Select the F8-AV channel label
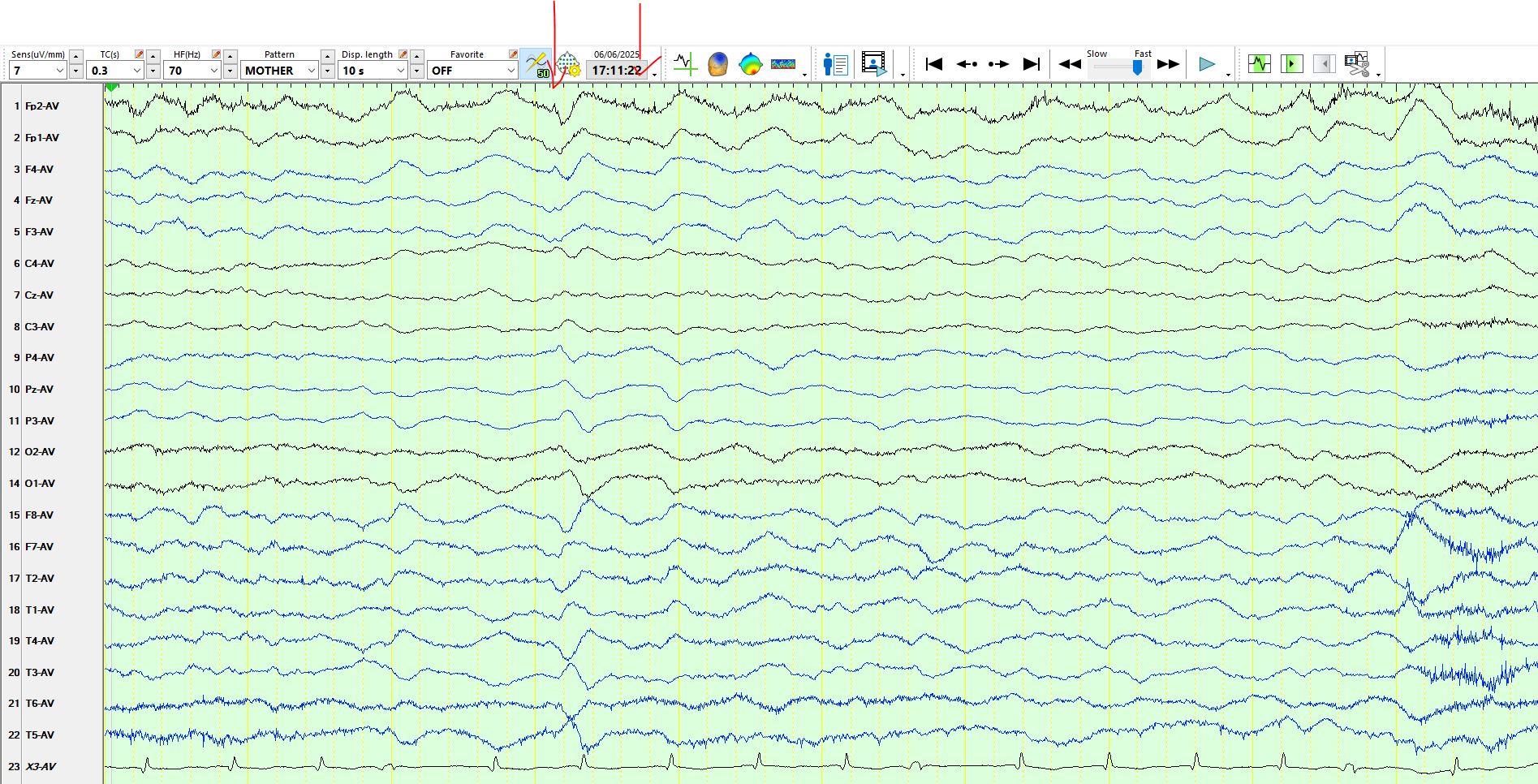The height and width of the screenshot is (784, 1538). [x=39, y=515]
